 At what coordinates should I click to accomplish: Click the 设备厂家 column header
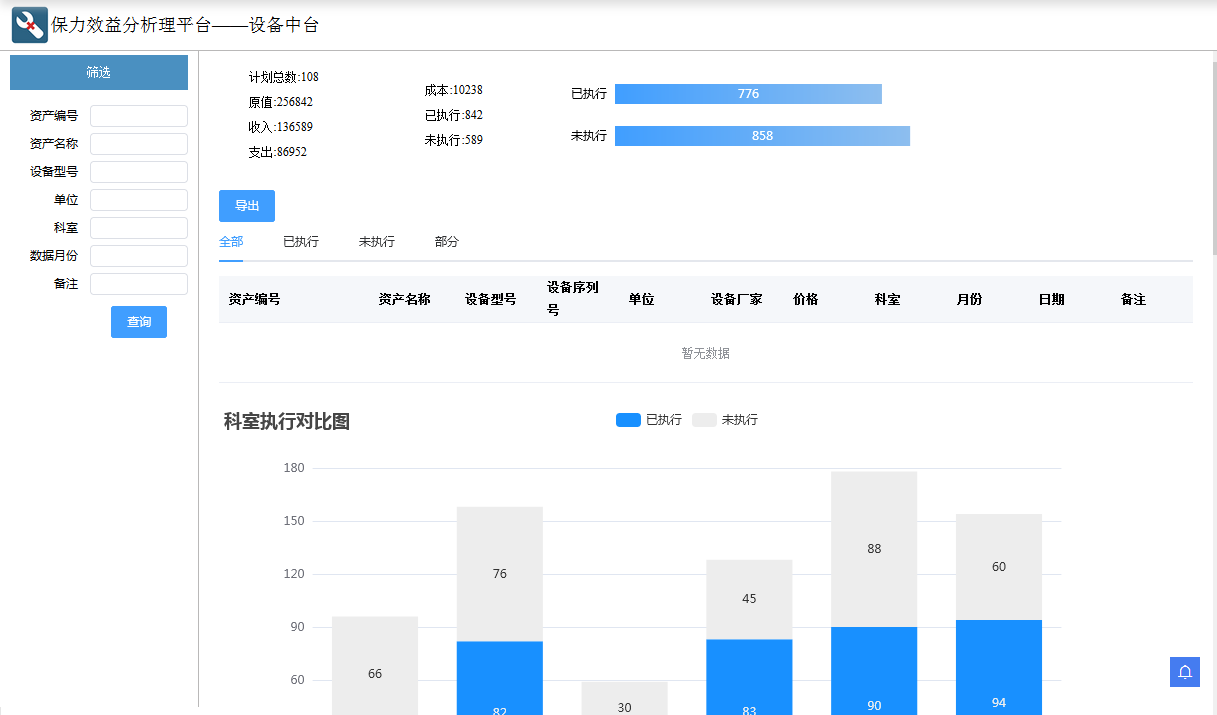737,299
